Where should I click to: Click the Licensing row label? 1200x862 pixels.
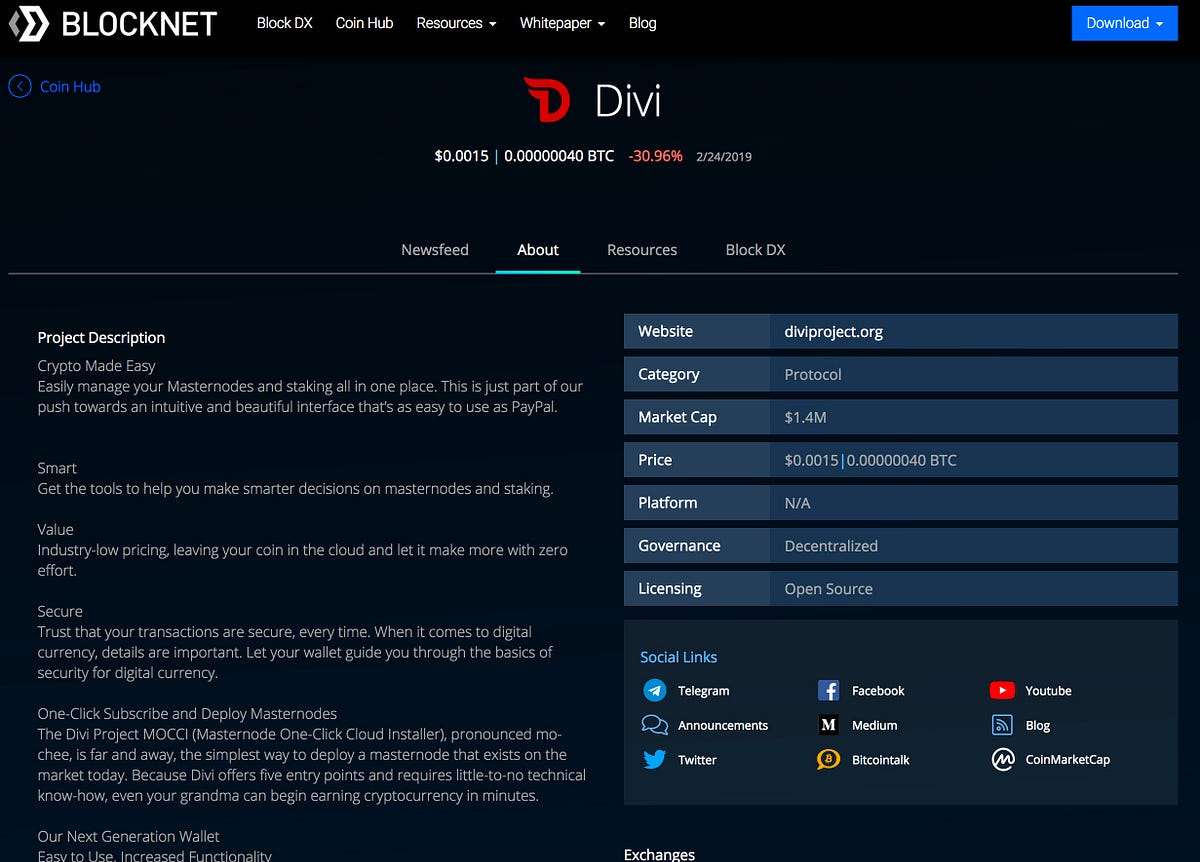669,589
